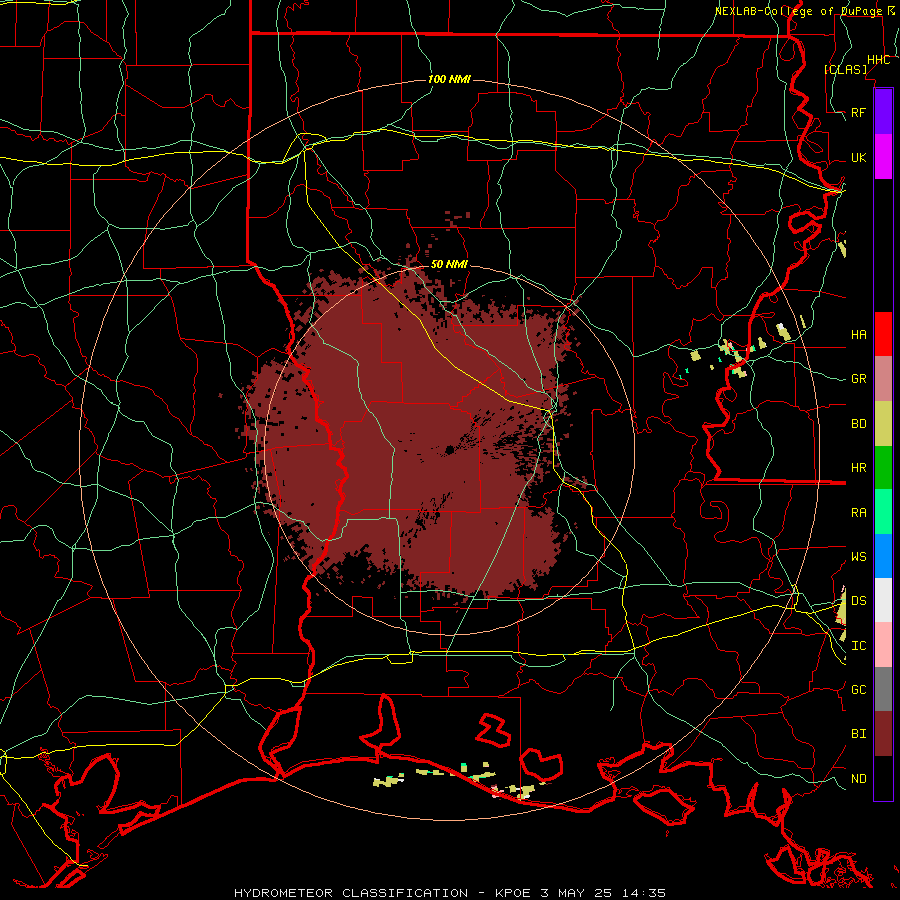Click the BI legend label

click(859, 734)
